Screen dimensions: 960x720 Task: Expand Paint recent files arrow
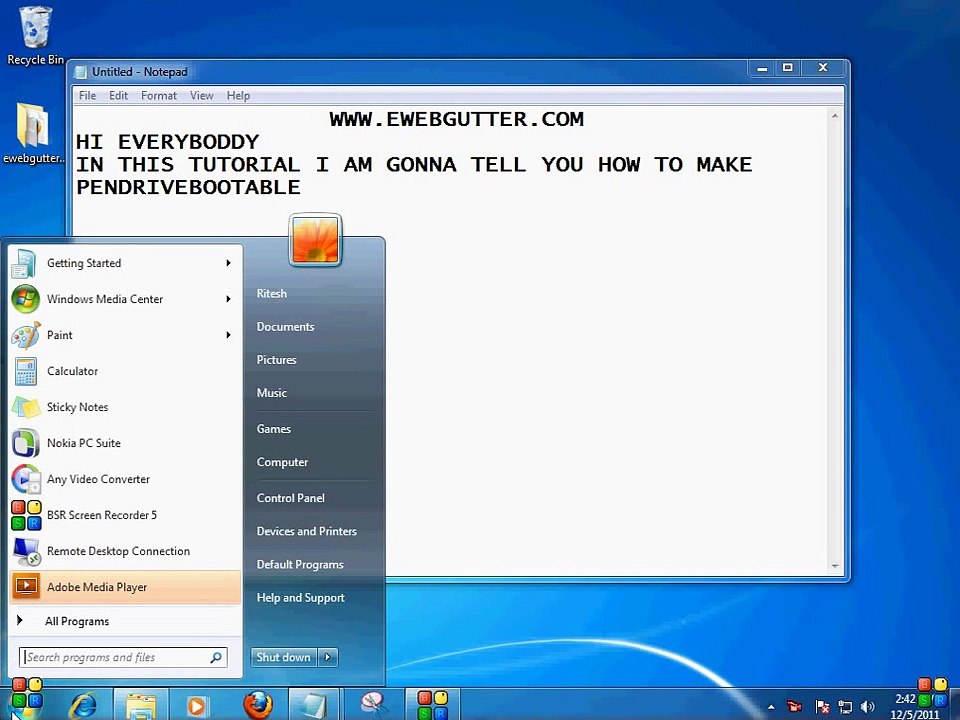[x=228, y=335]
